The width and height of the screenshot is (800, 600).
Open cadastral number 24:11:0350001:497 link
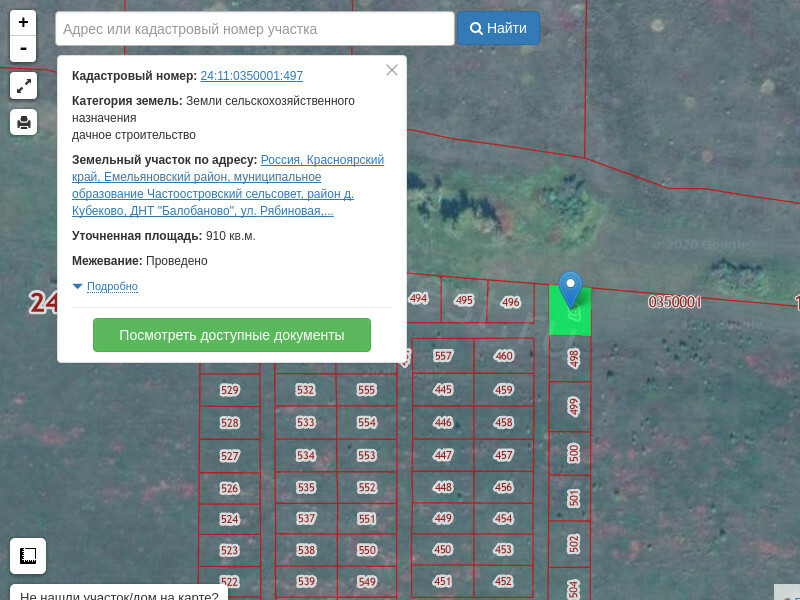251,76
